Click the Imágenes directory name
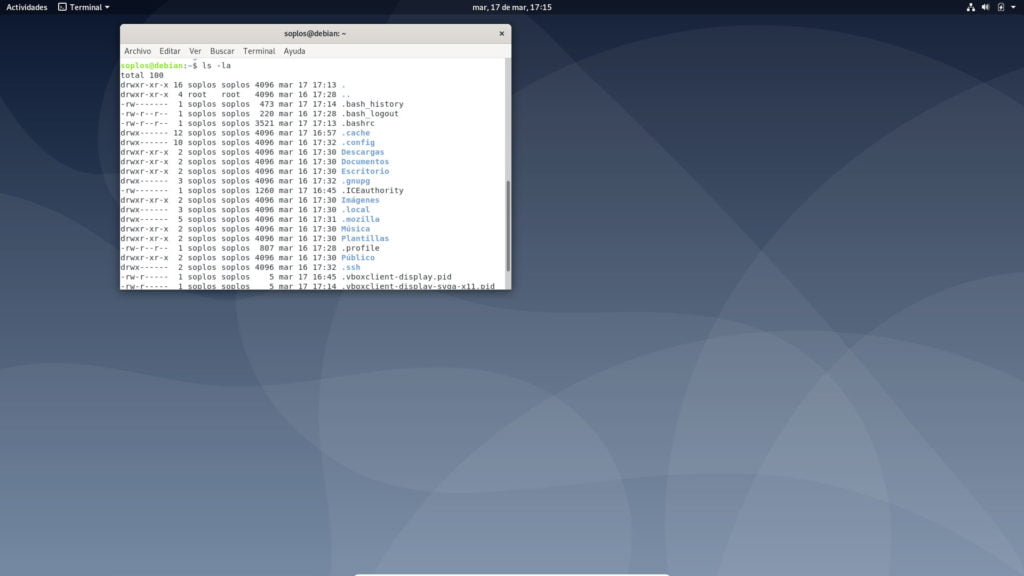 pos(360,200)
